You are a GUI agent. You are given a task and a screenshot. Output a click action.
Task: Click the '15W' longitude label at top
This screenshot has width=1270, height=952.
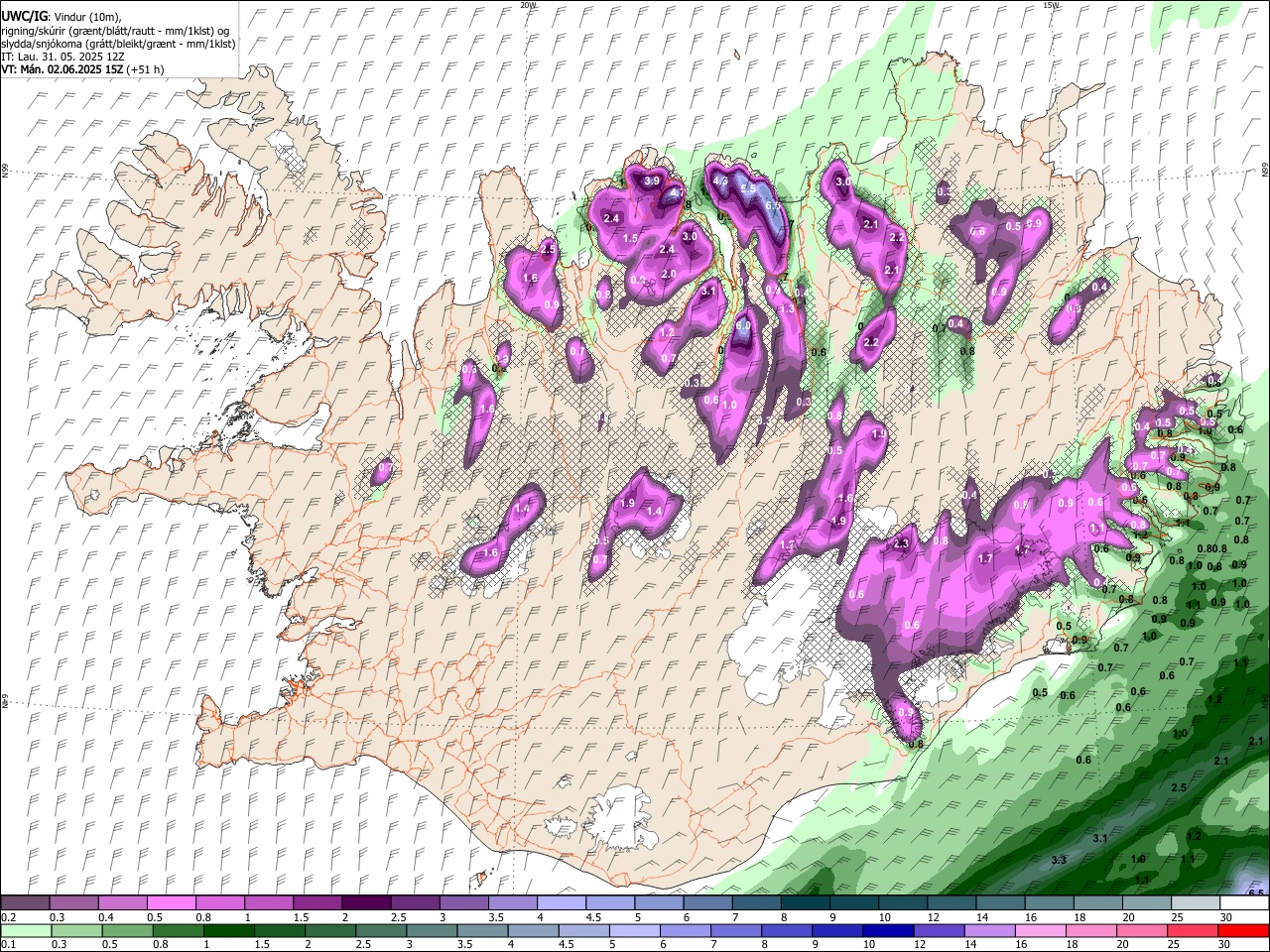click(x=1051, y=5)
